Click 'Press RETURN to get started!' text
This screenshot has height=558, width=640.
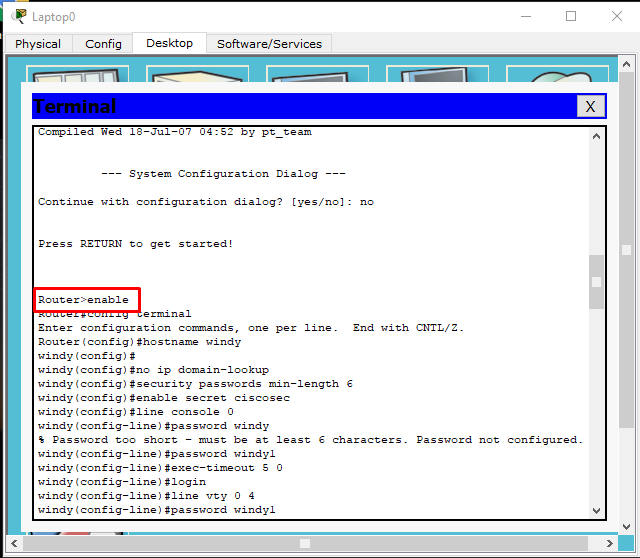coord(136,244)
